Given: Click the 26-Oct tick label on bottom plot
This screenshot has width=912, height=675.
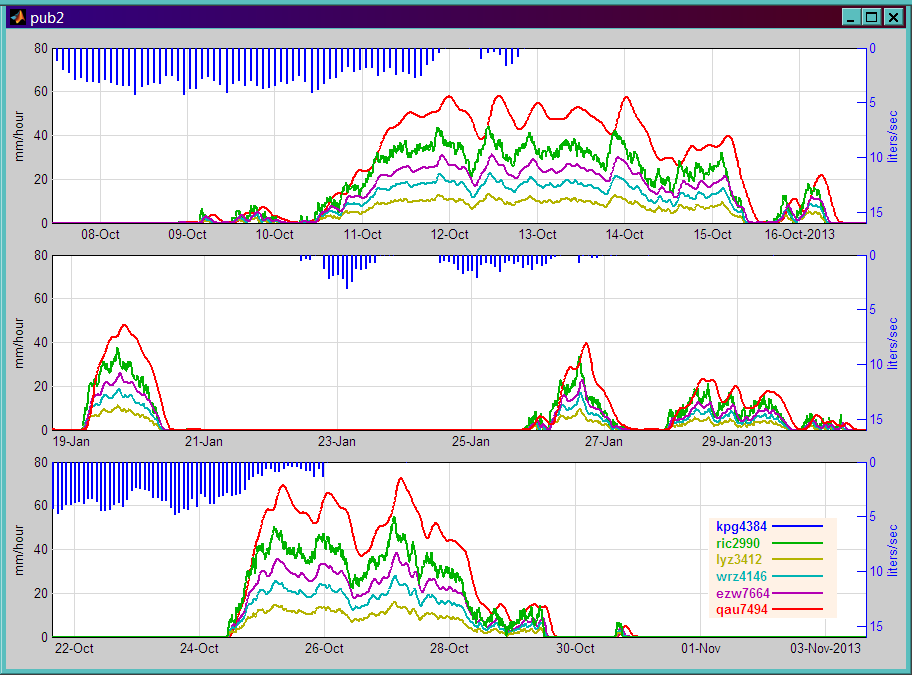Looking at the screenshot, I should pos(324,649).
